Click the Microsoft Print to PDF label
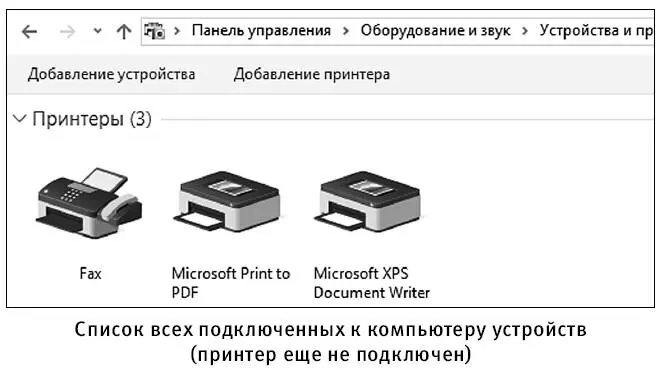The image size is (664, 373). coord(231,283)
